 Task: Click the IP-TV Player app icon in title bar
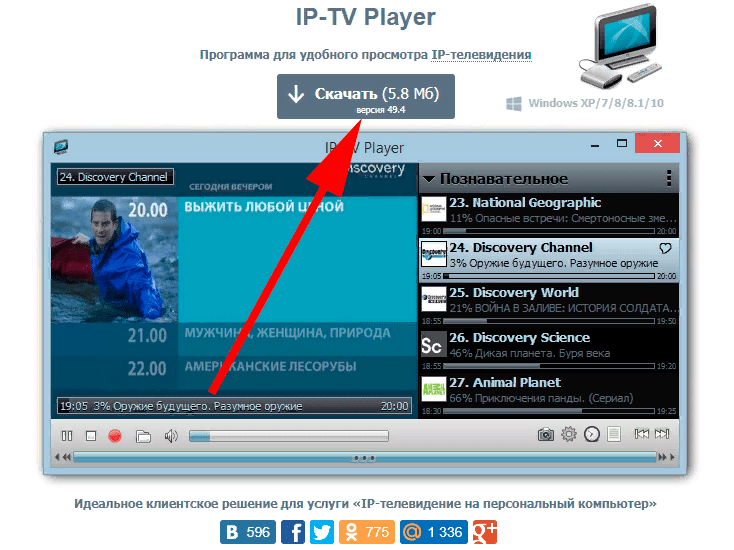(x=61, y=147)
